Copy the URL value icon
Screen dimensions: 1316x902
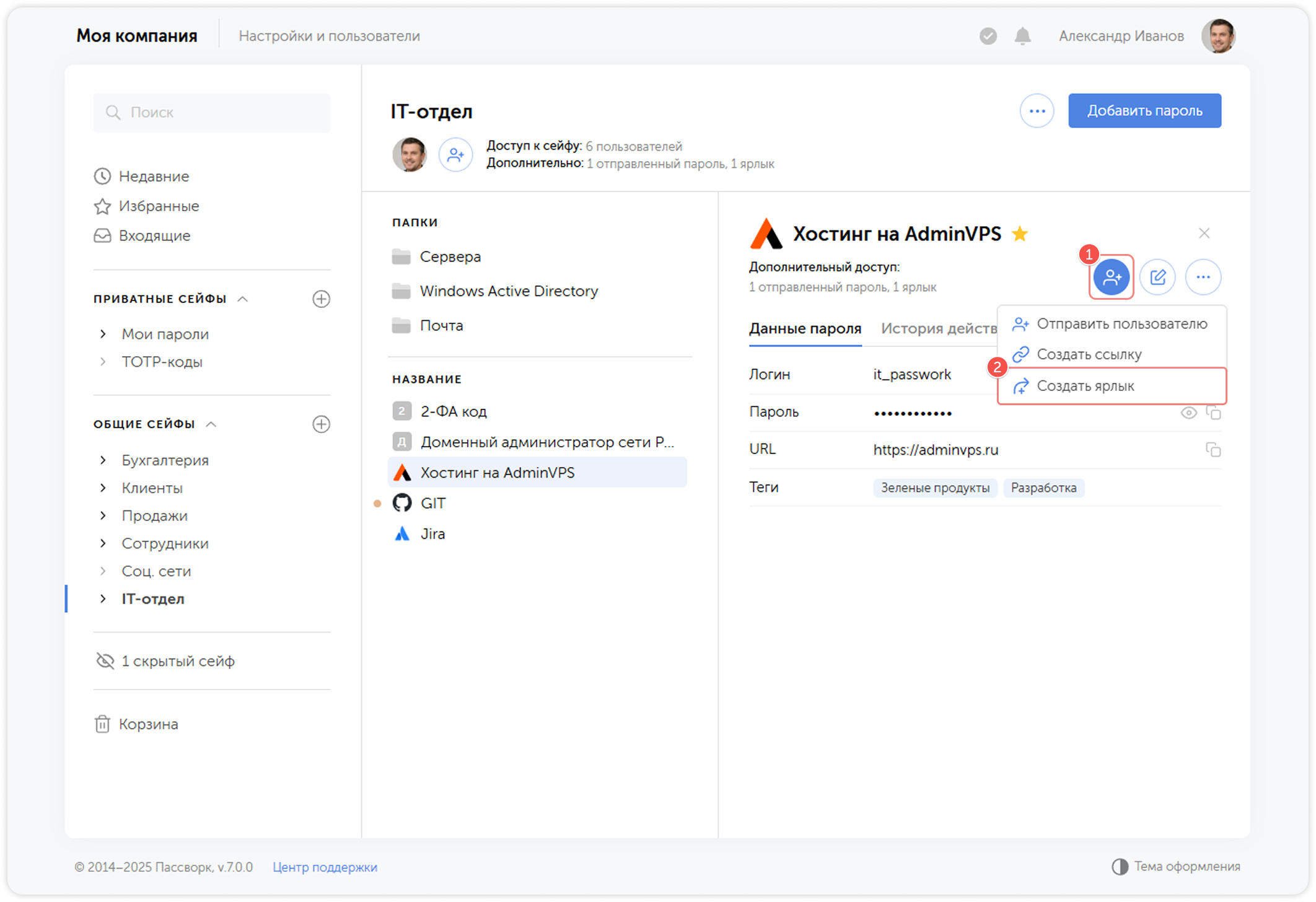(1213, 450)
